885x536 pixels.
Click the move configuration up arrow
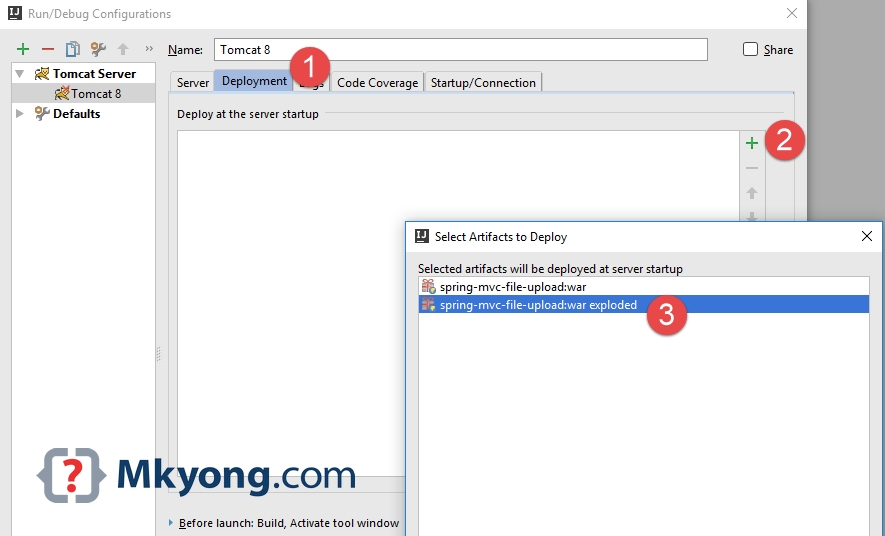123,49
